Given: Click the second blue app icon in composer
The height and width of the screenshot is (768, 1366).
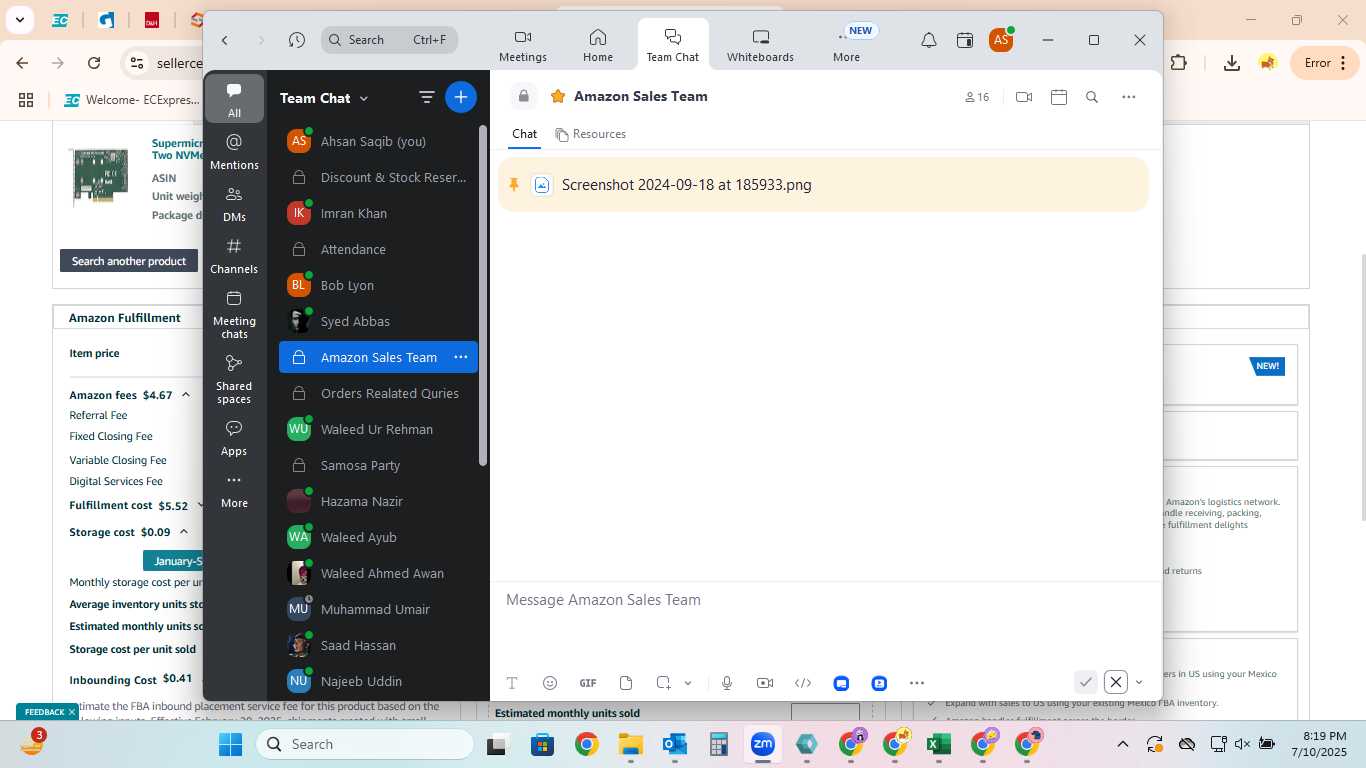Looking at the screenshot, I should 879,683.
